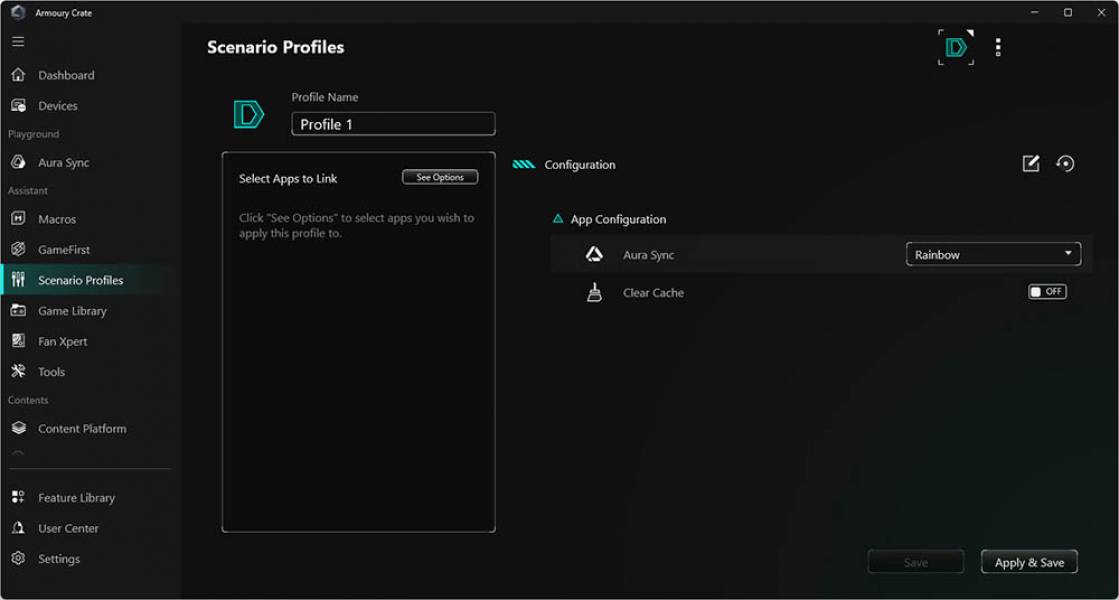Open Content Platform page
1119x600 pixels.
[82, 428]
